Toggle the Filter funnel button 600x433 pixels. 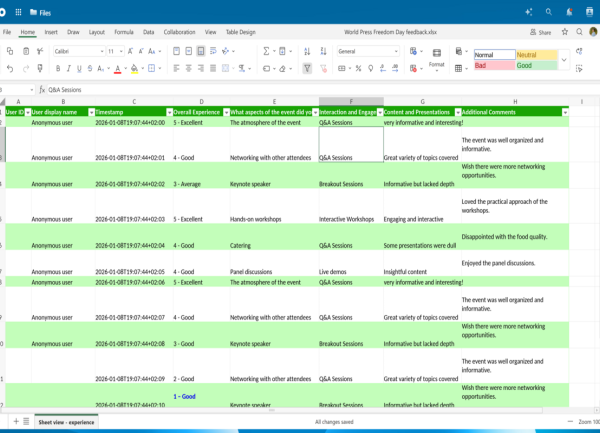point(307,68)
